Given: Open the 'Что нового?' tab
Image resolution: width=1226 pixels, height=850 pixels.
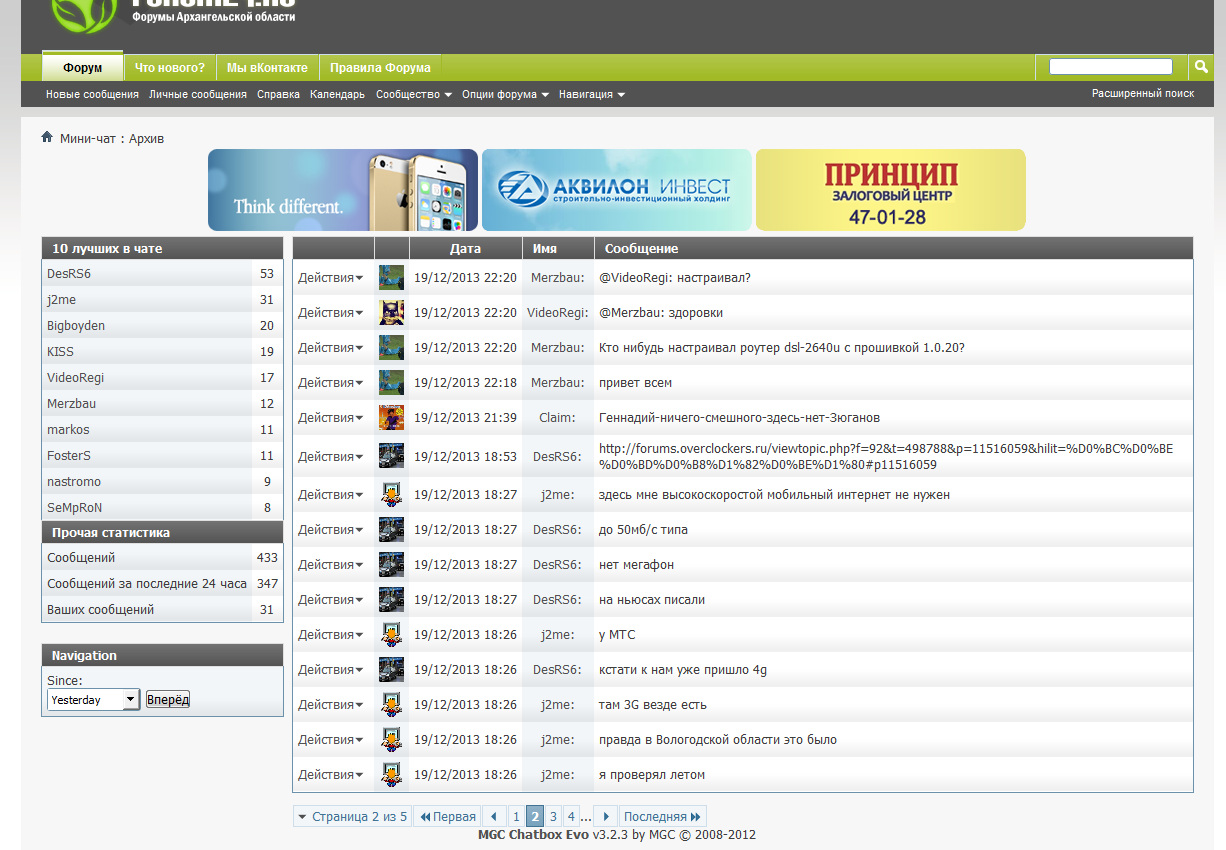Looking at the screenshot, I should 170,67.
